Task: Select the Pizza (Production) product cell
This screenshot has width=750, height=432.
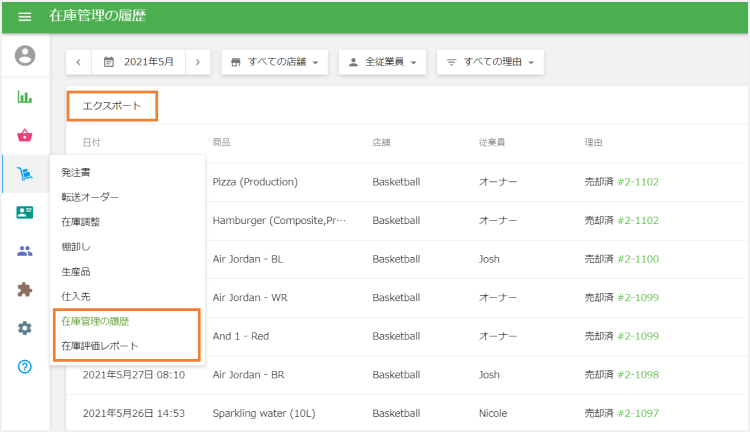Action: click(255, 182)
